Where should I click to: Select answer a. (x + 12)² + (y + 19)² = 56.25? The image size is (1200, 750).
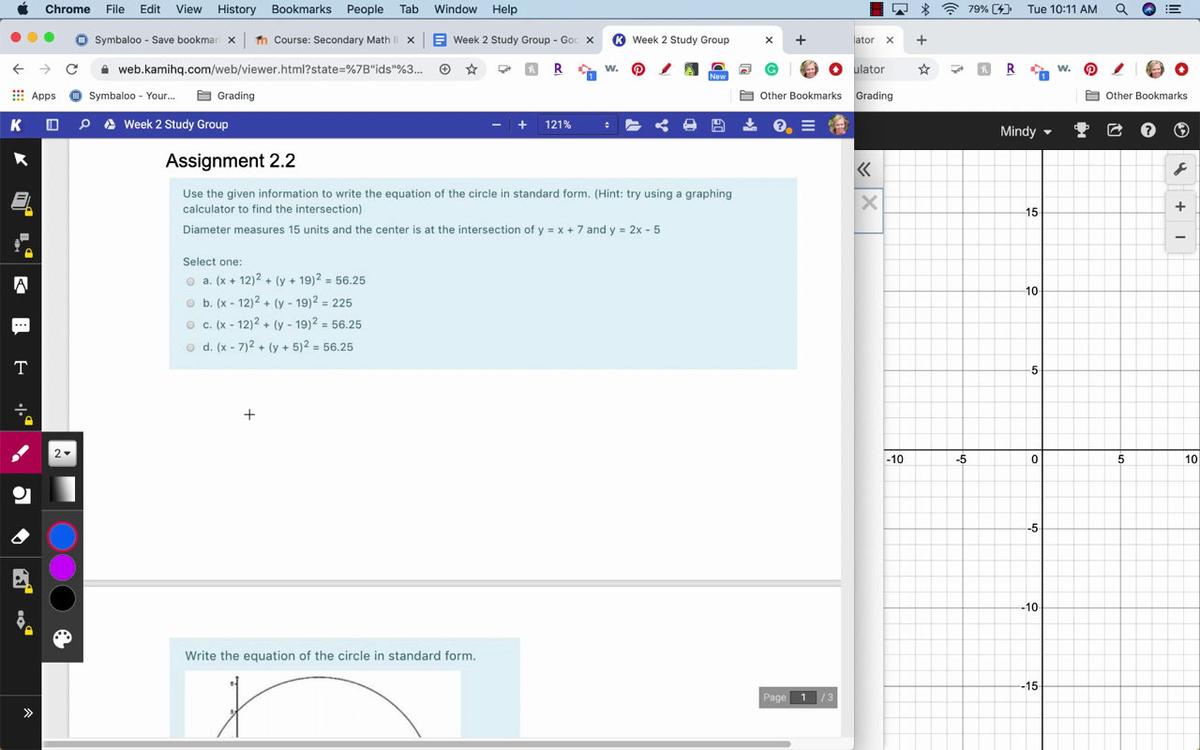click(190, 281)
